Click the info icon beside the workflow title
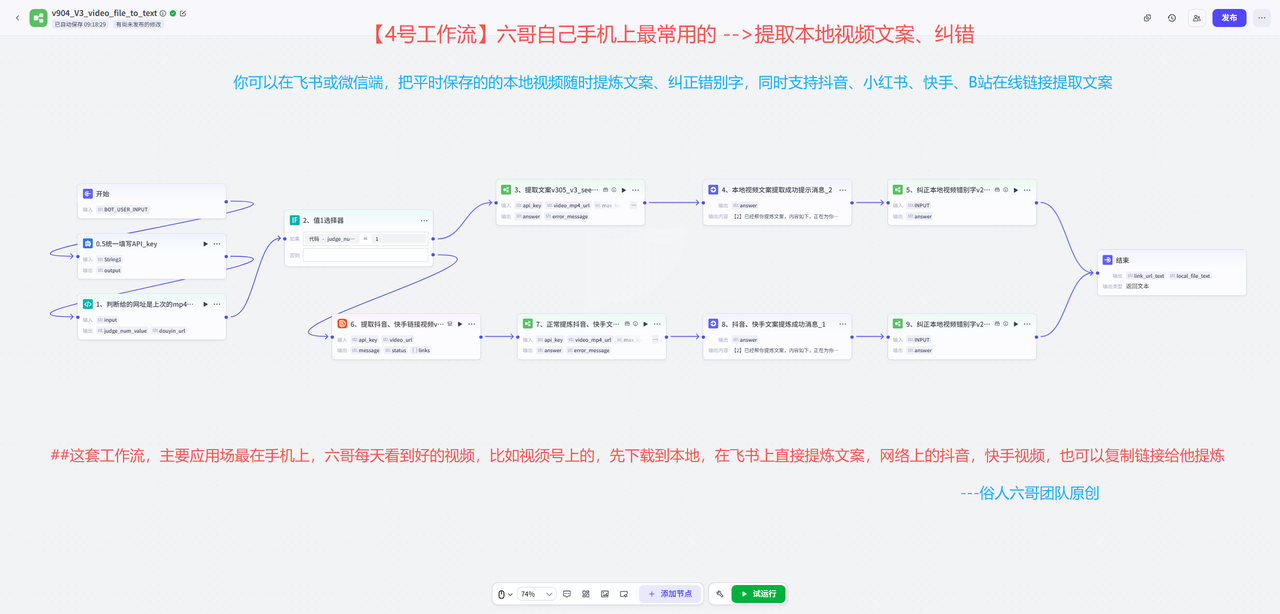 (163, 13)
